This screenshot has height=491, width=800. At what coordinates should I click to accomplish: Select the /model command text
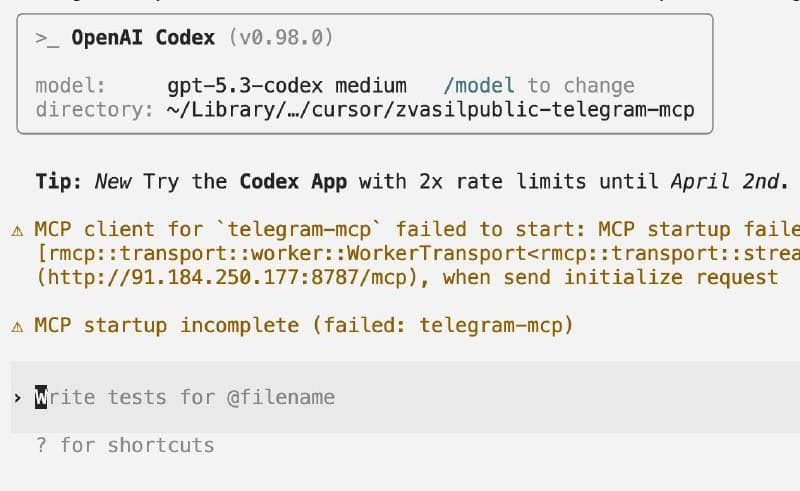pos(479,86)
